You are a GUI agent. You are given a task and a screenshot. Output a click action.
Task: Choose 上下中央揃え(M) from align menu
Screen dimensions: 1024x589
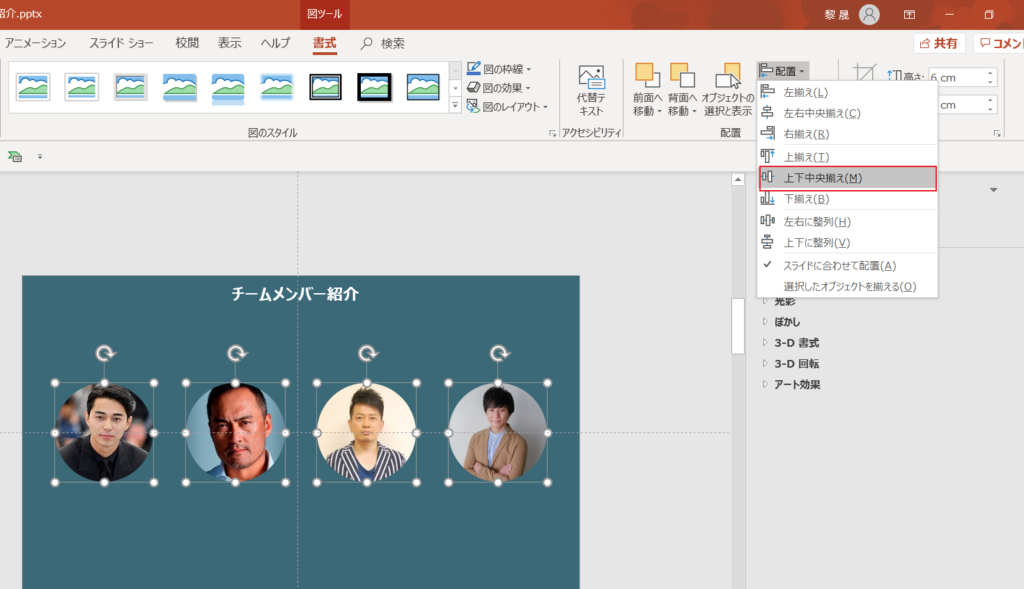pos(822,178)
